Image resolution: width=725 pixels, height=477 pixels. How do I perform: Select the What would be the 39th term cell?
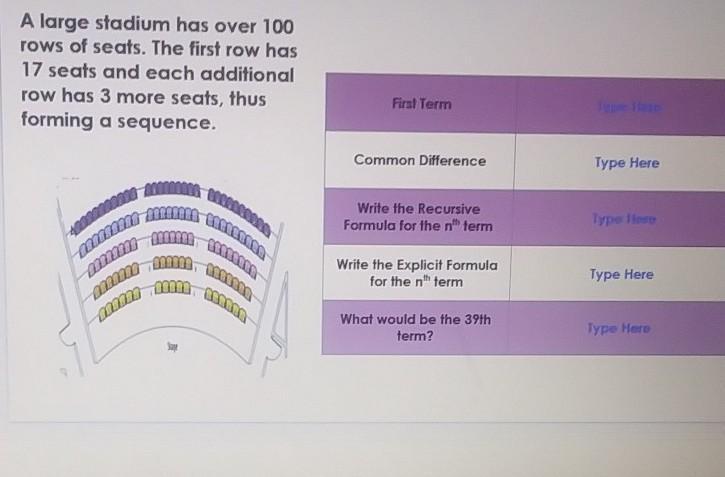coord(415,327)
